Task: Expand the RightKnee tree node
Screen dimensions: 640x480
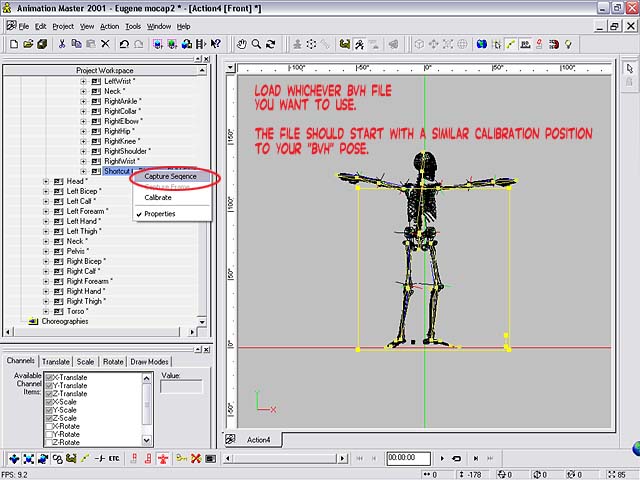Action: click(x=84, y=141)
